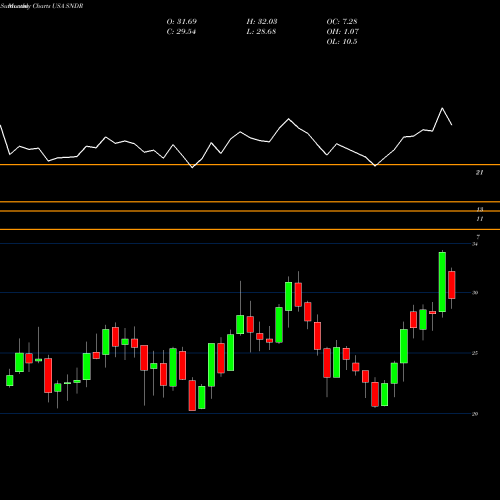
Task: Click the orange level label '11'
Action: 480,219
